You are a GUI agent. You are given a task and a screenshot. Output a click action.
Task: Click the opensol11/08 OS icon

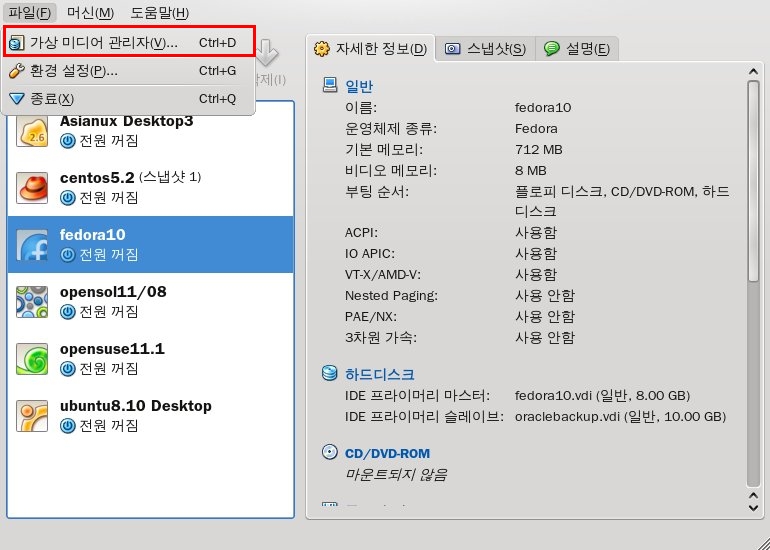[32, 302]
